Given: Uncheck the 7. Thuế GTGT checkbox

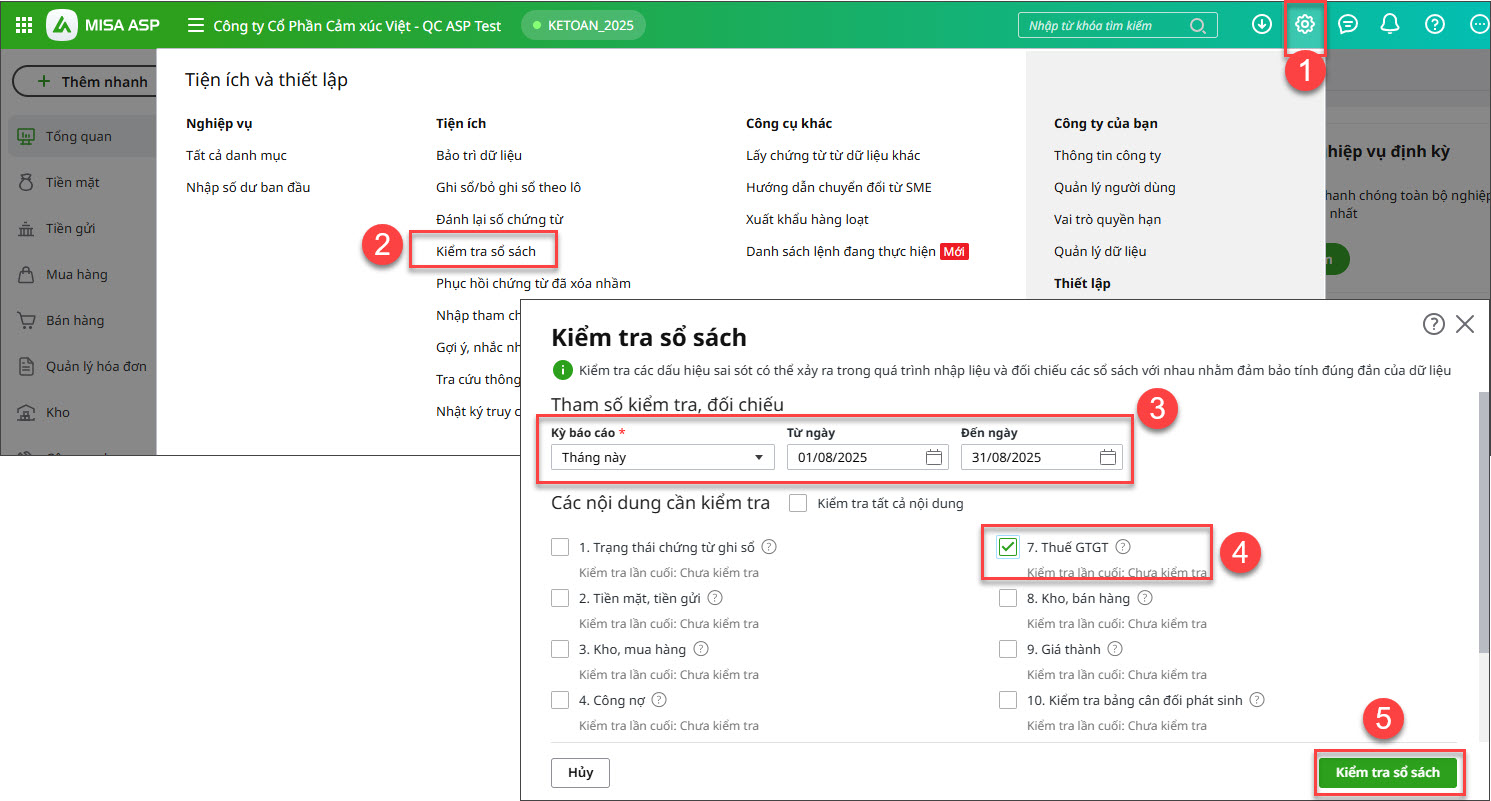Looking at the screenshot, I should [x=1008, y=547].
